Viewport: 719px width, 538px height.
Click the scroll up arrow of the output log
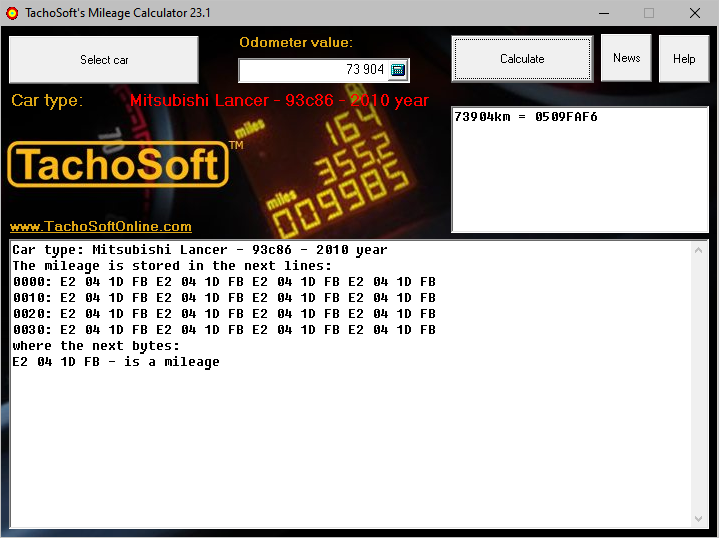(x=699, y=250)
